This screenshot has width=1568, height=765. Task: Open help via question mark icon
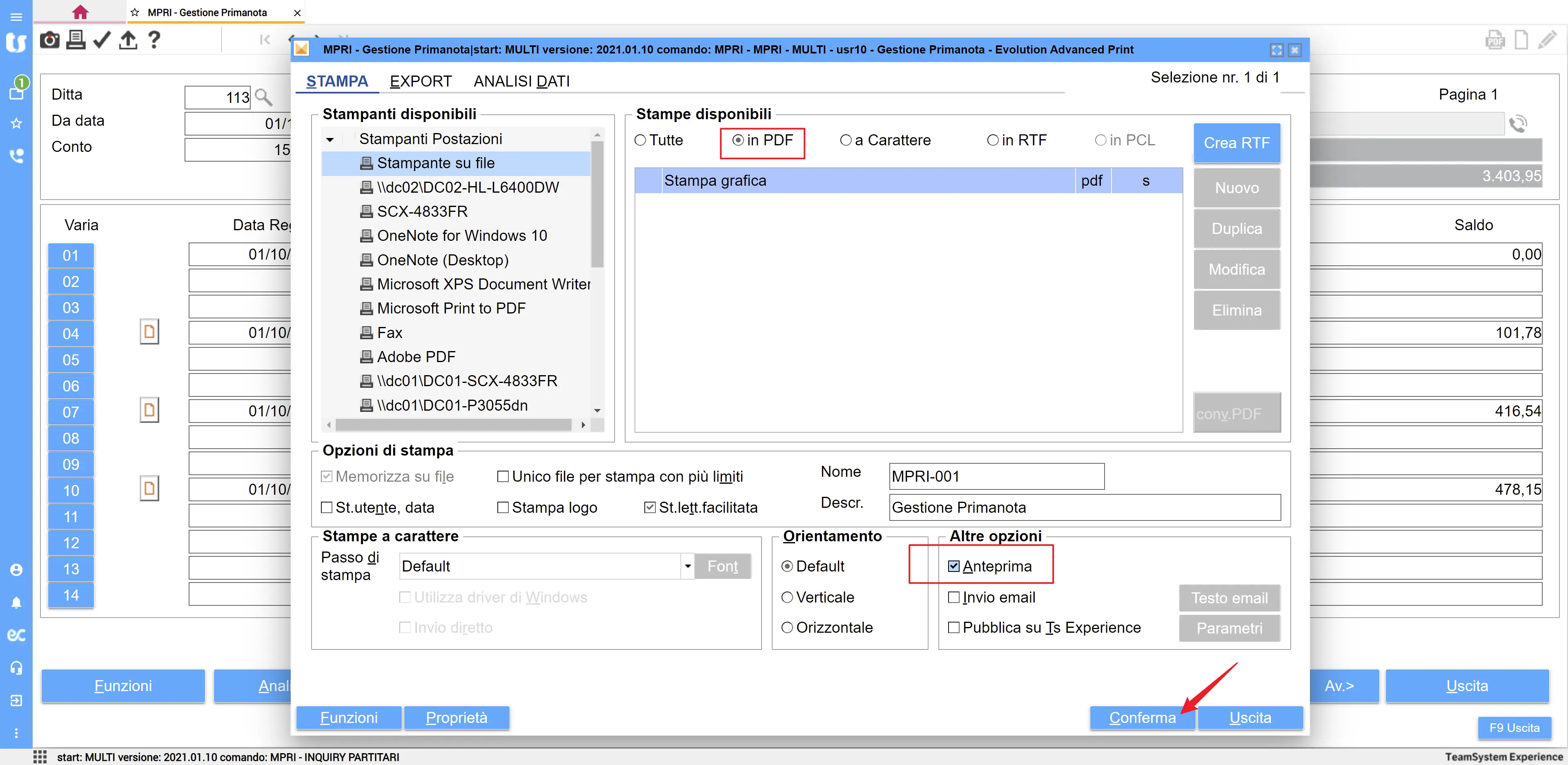[x=154, y=40]
